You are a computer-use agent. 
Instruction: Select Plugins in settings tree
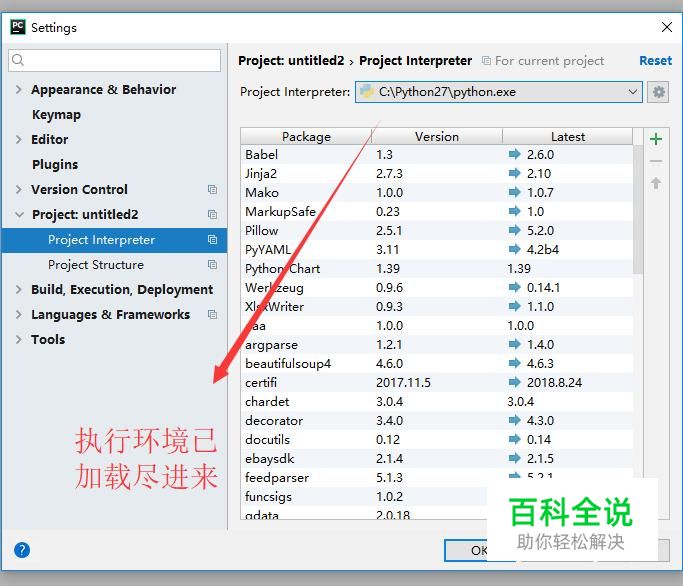55,164
